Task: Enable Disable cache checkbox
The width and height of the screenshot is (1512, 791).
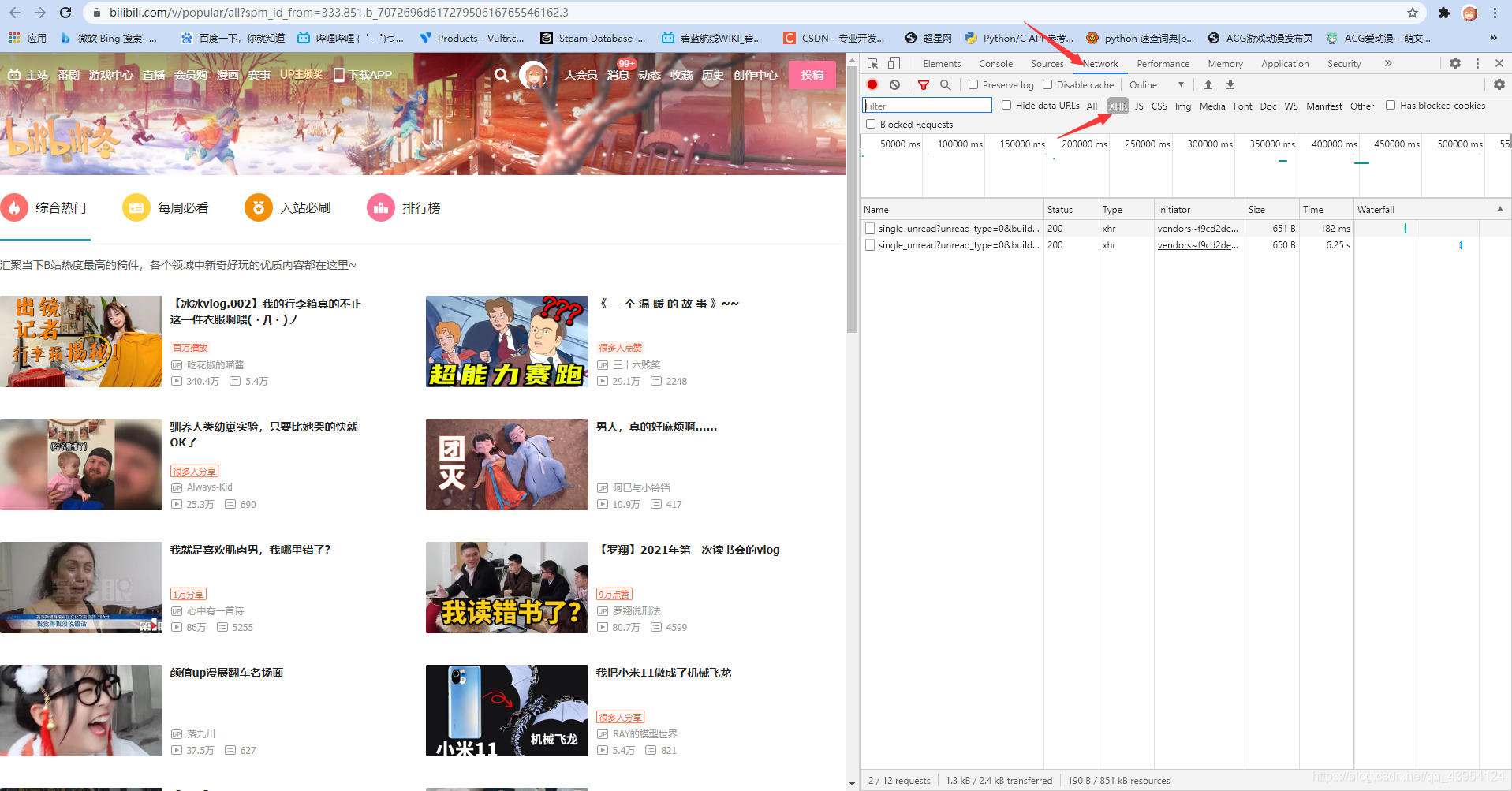Action: pyautogui.click(x=1047, y=84)
